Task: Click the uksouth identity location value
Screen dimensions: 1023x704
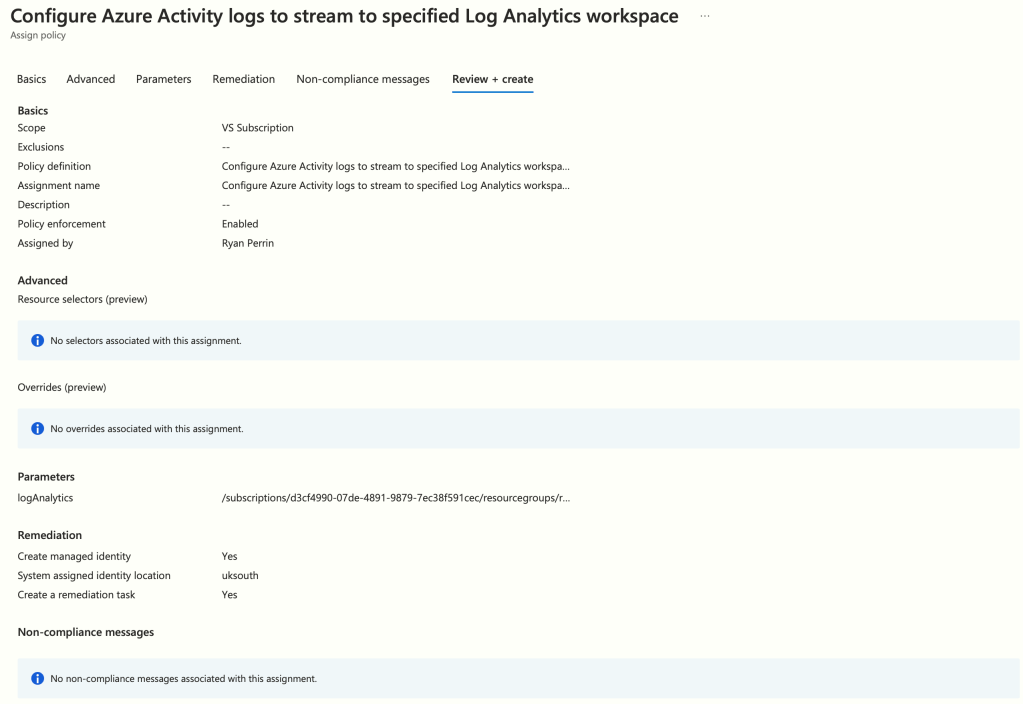Action: [240, 575]
